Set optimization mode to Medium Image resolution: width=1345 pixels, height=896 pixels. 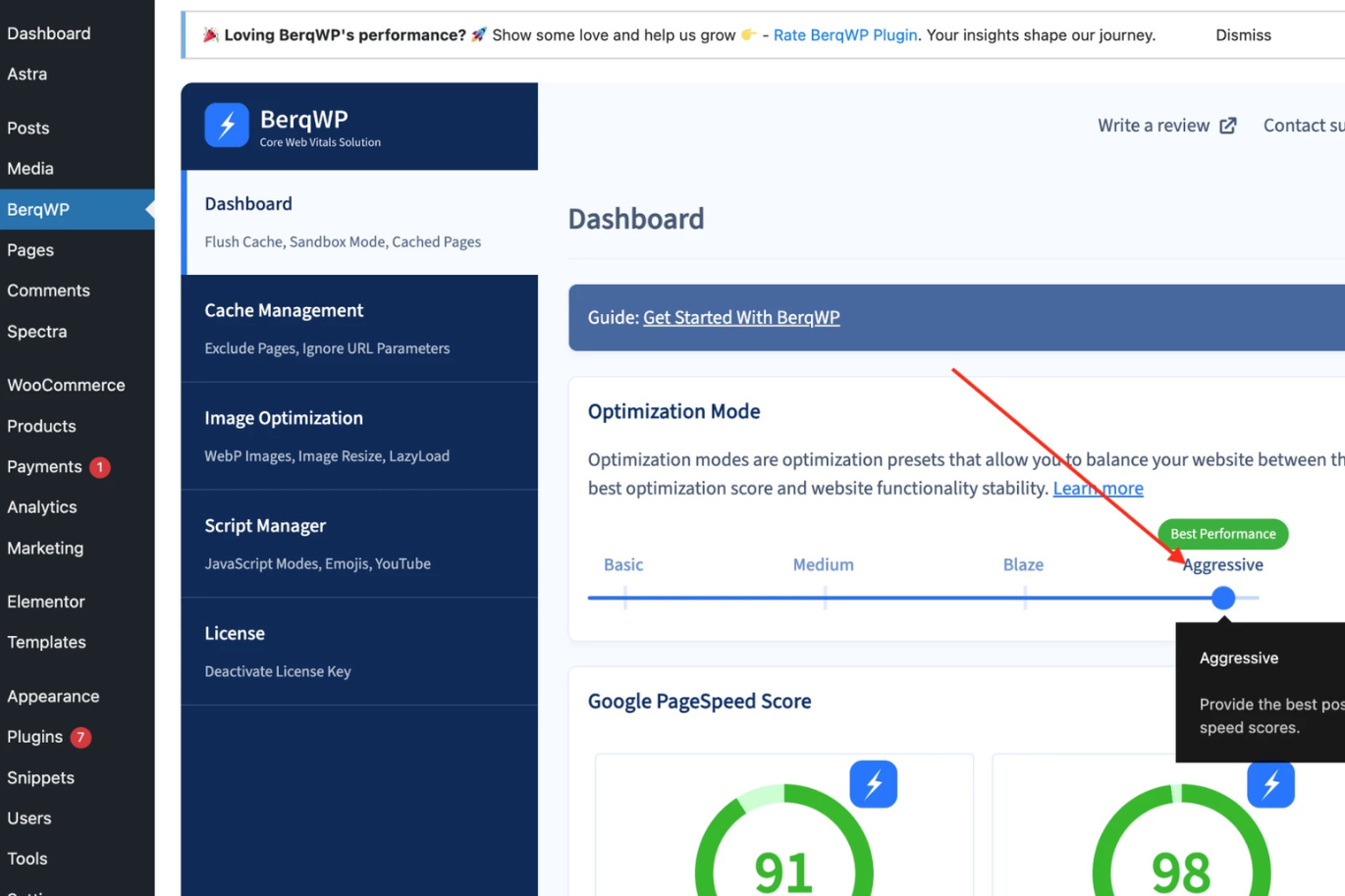(824, 564)
